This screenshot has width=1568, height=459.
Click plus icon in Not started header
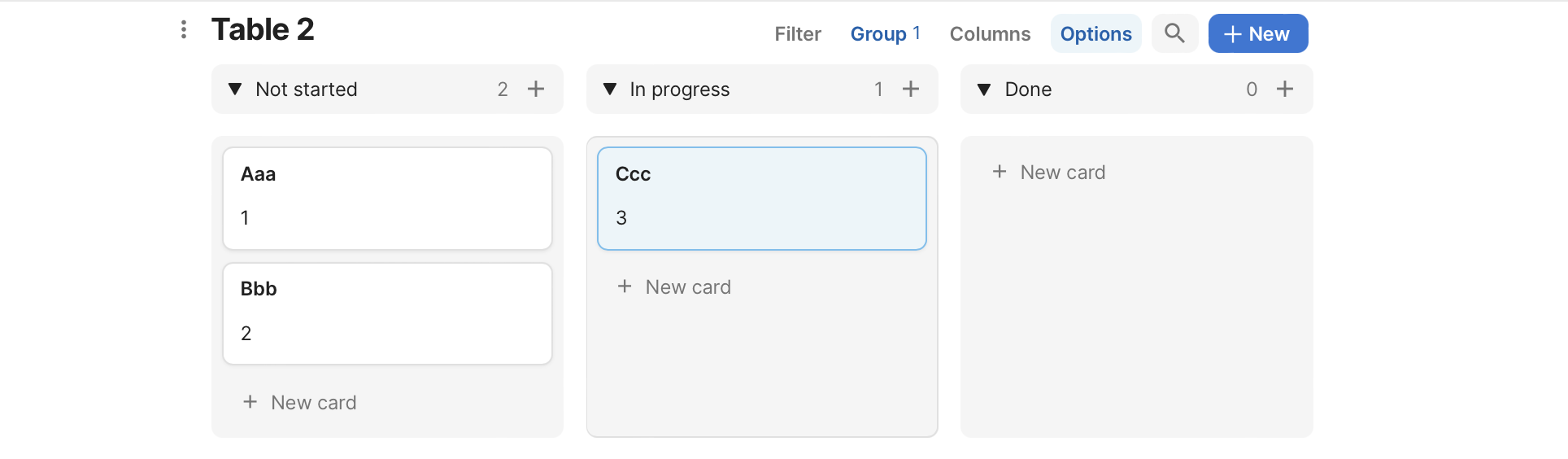click(x=536, y=89)
